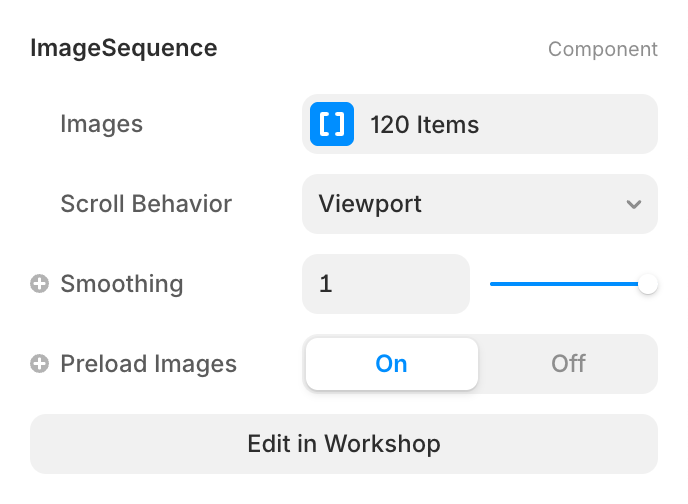Open the Viewport scroll behavior dropdown

pos(479,204)
